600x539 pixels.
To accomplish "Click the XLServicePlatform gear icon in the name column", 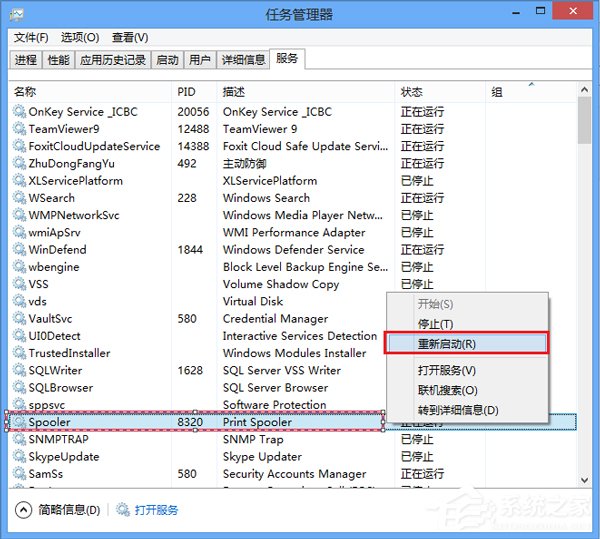I will coord(20,180).
